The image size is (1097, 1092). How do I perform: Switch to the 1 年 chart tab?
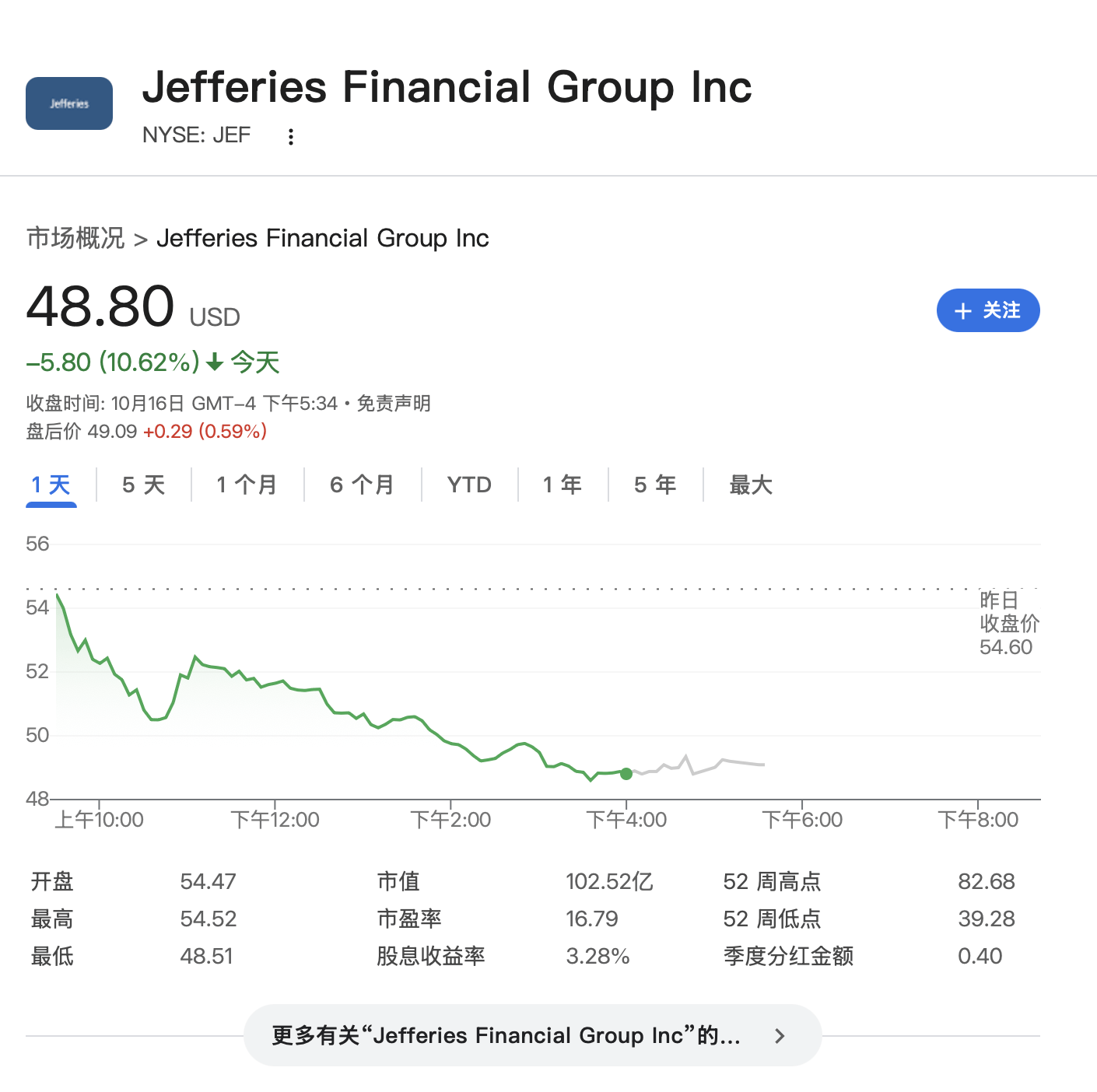(563, 485)
